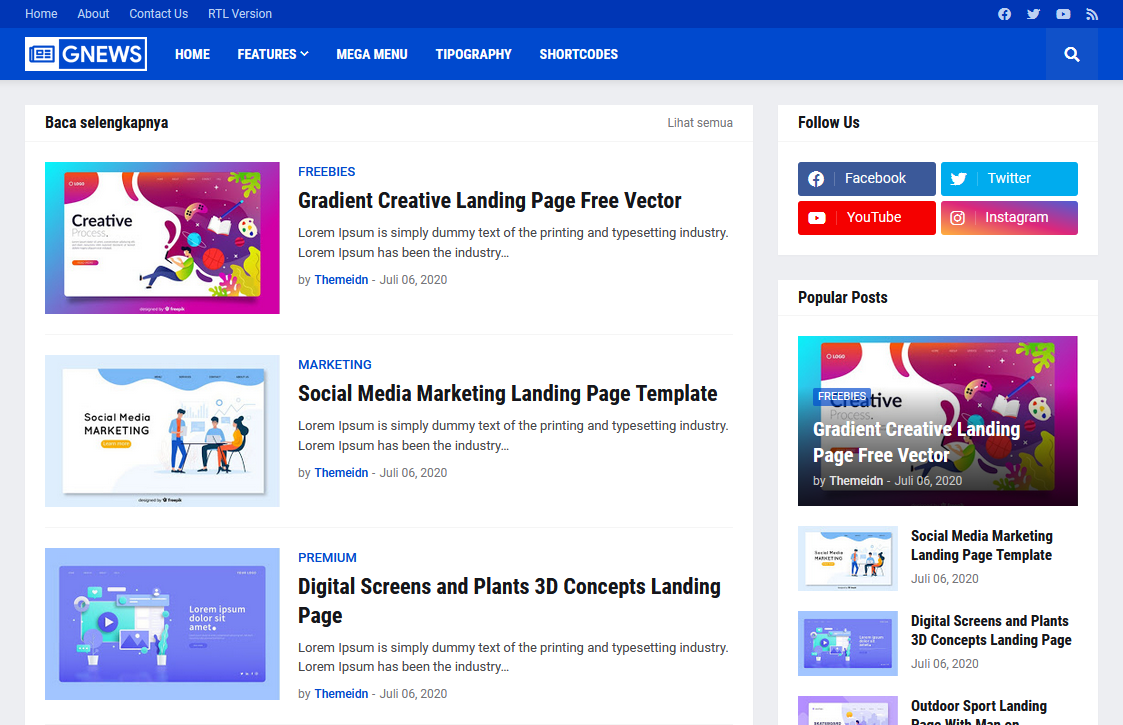Open RSS feed icon in top bar
Viewport: 1123px width, 725px height.
[1091, 14]
